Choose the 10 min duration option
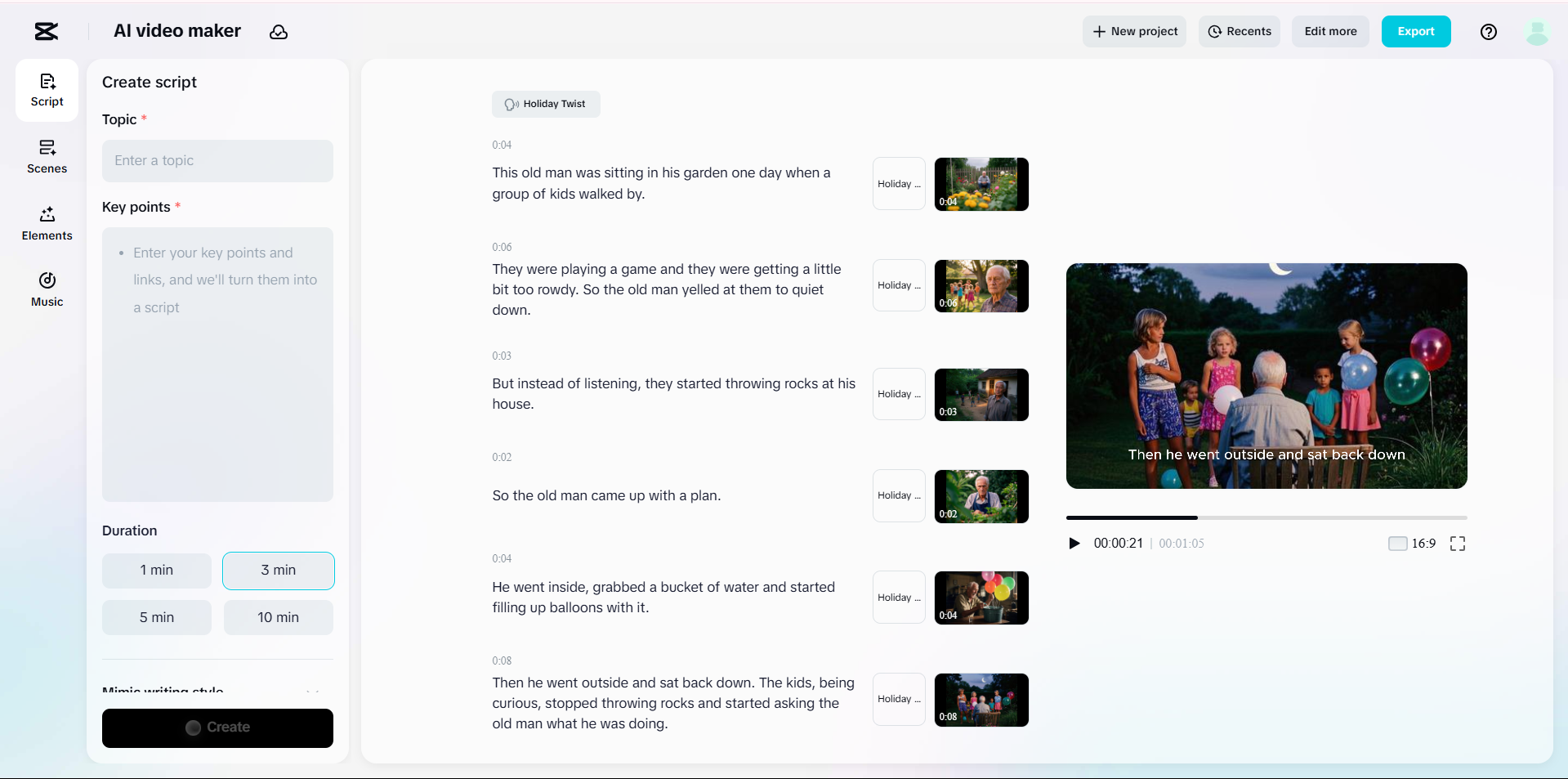Image resolution: width=1568 pixels, height=779 pixels. [278, 617]
